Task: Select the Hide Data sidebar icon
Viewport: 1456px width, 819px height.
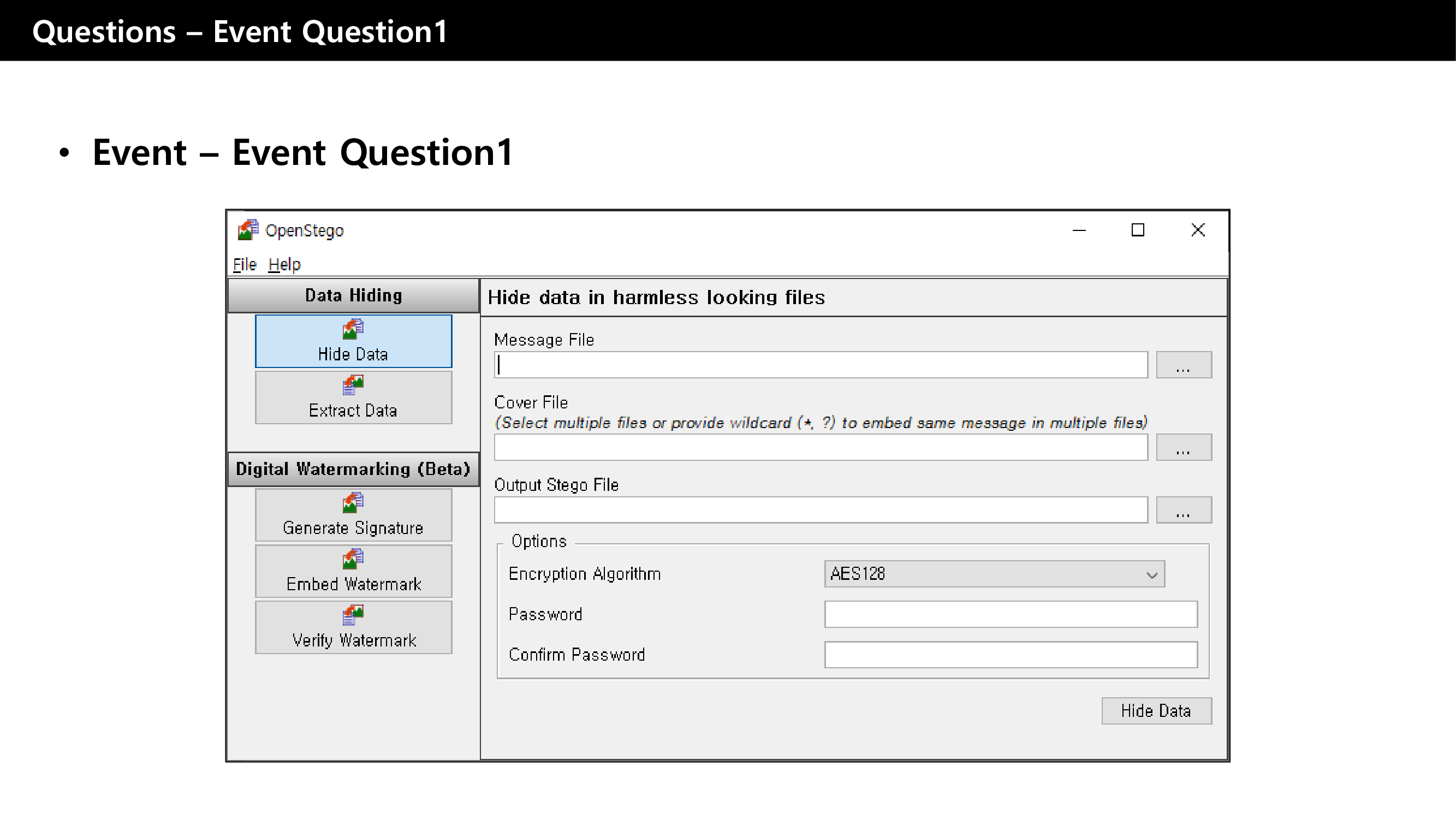Action: click(x=353, y=341)
